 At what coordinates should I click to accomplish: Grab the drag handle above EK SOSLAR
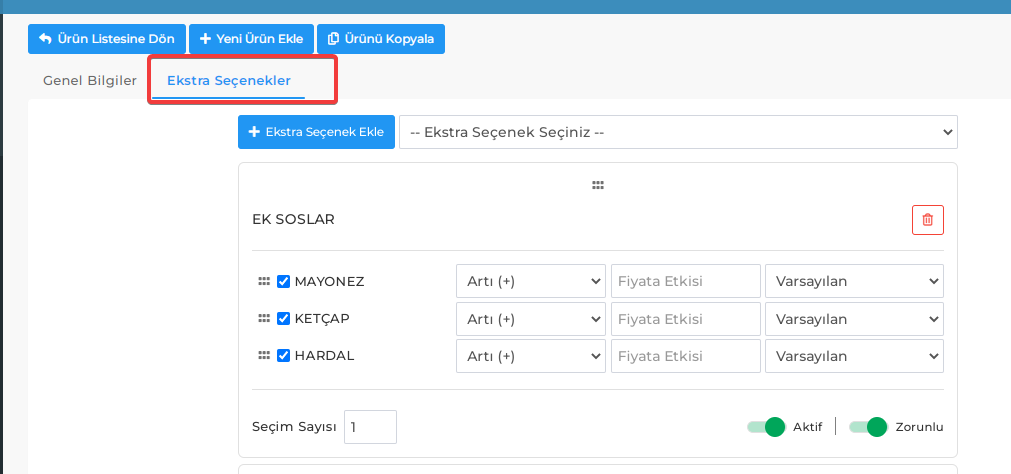[x=598, y=186]
